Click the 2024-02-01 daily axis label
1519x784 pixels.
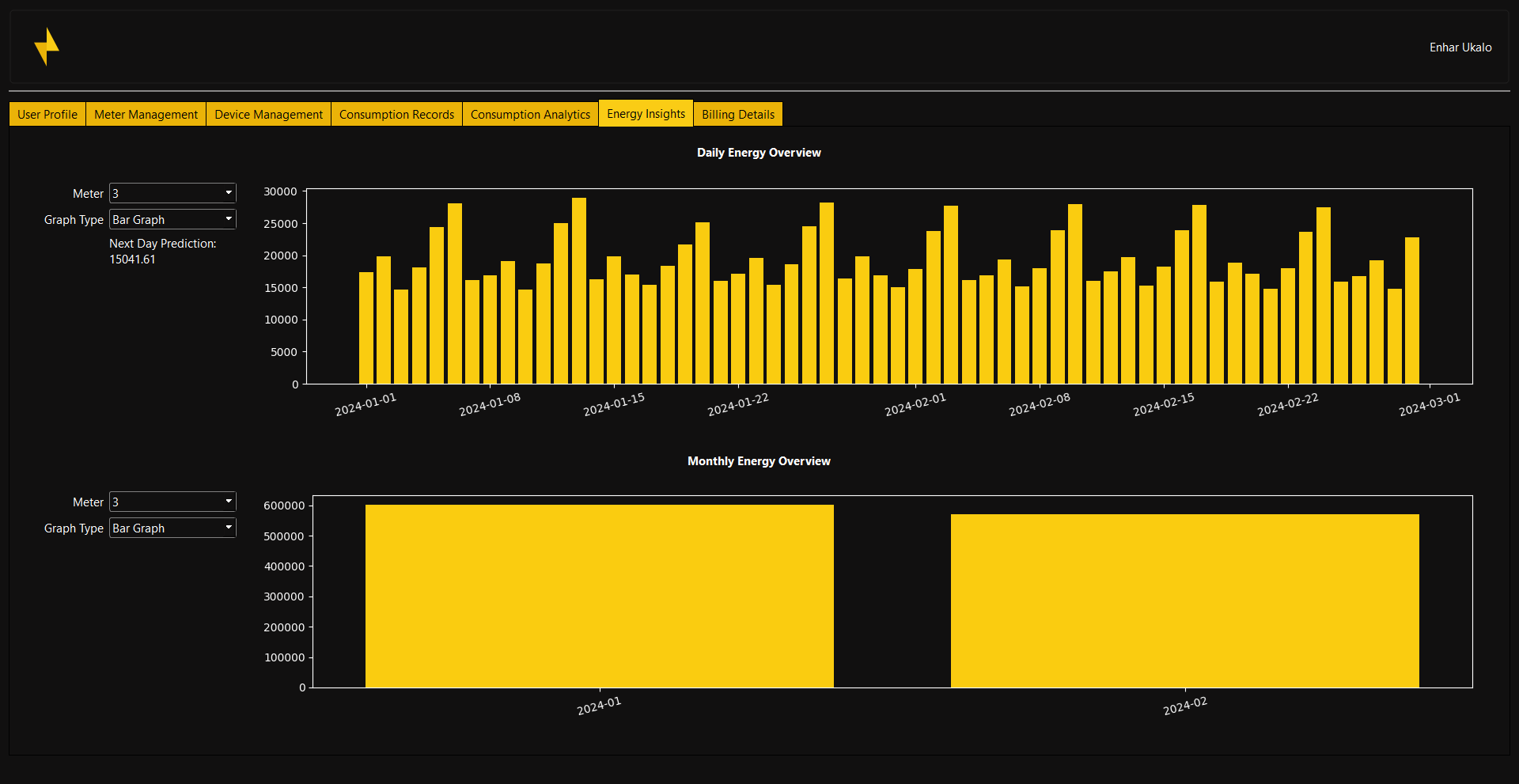(915, 404)
